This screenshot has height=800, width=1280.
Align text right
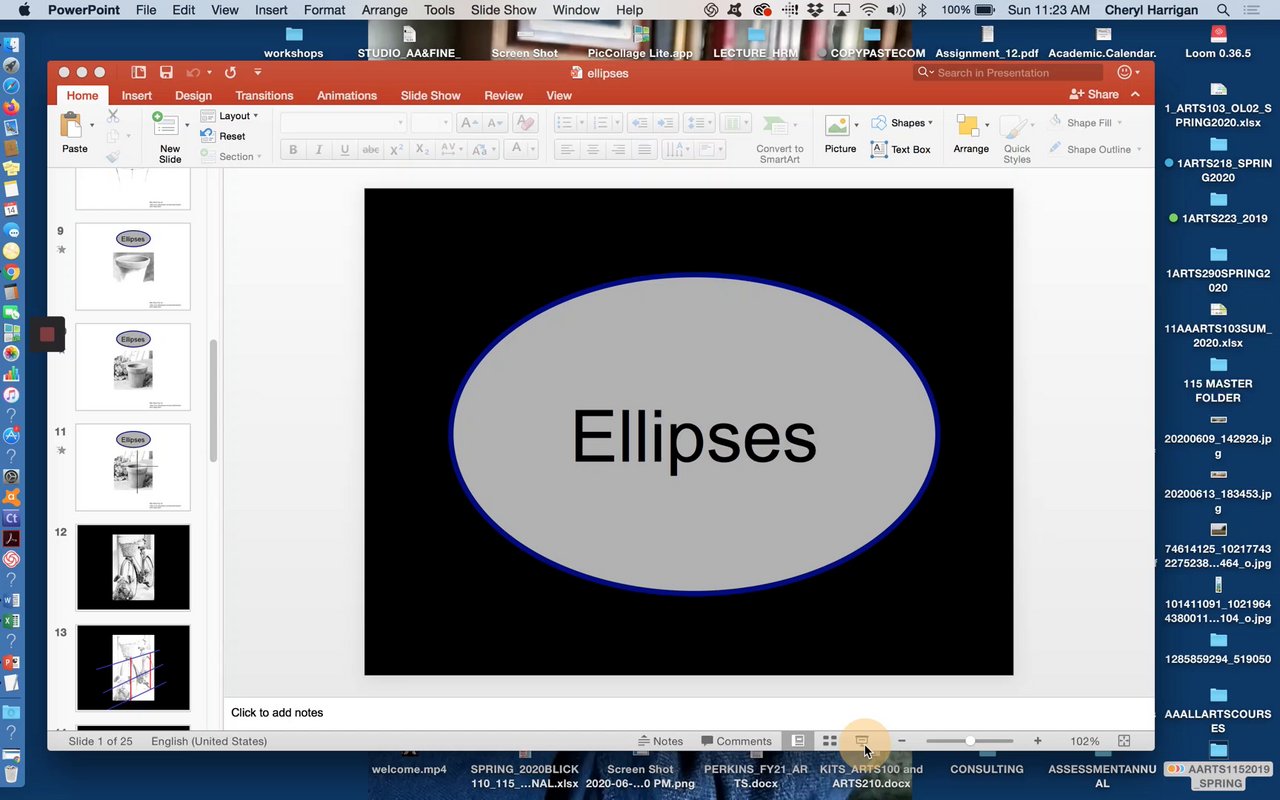[x=619, y=150]
